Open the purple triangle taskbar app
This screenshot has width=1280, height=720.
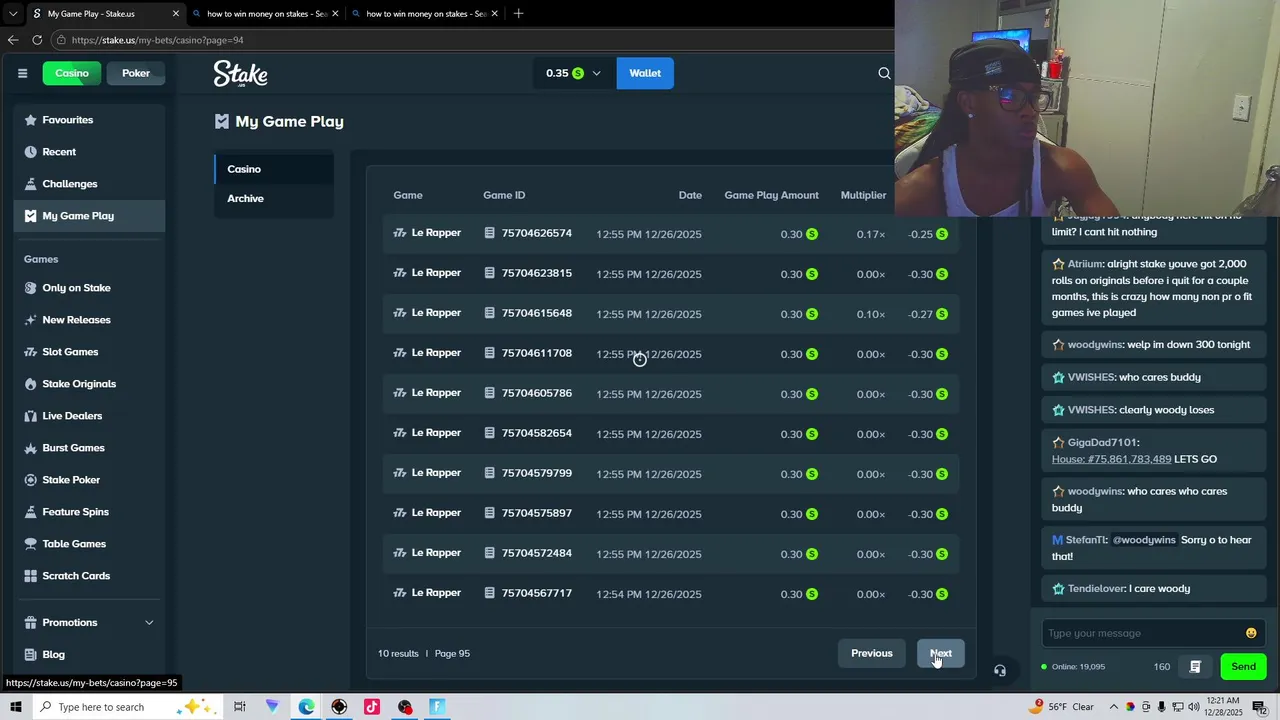(x=273, y=707)
